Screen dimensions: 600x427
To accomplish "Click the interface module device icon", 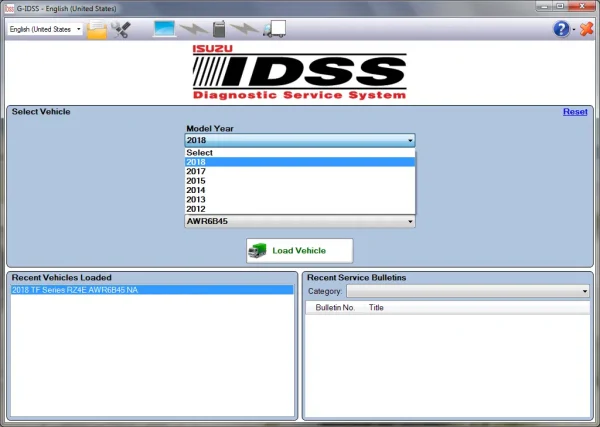I will pyautogui.click(x=219, y=29).
